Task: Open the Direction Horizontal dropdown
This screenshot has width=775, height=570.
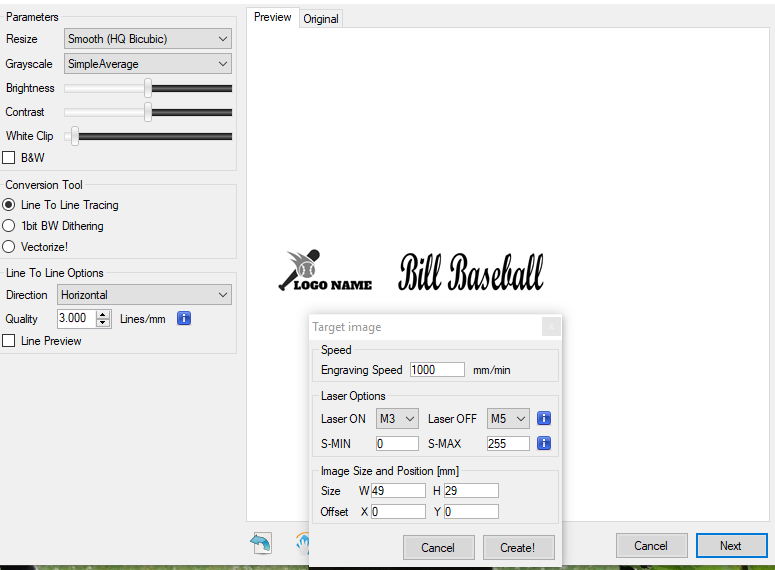Action: pyautogui.click(x=144, y=295)
